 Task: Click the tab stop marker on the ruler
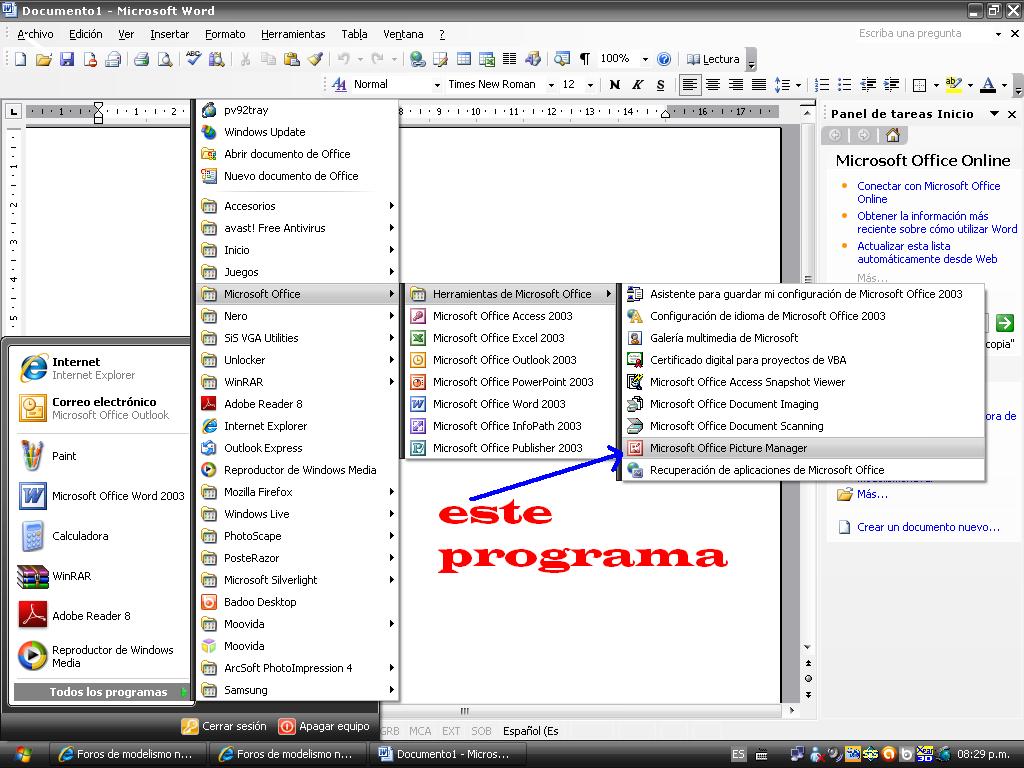pyautogui.click(x=14, y=112)
